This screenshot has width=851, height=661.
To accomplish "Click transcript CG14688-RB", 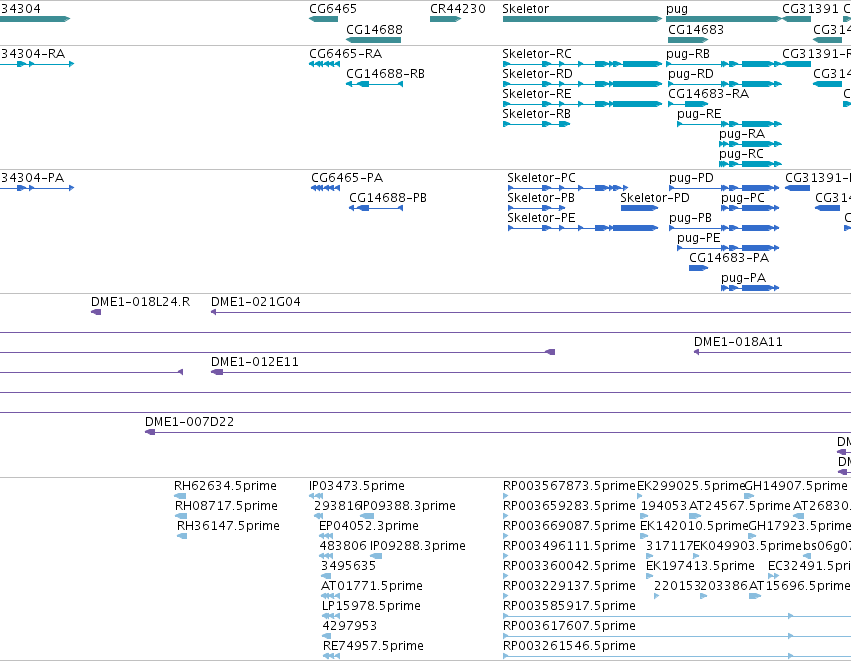I will click(x=374, y=84).
